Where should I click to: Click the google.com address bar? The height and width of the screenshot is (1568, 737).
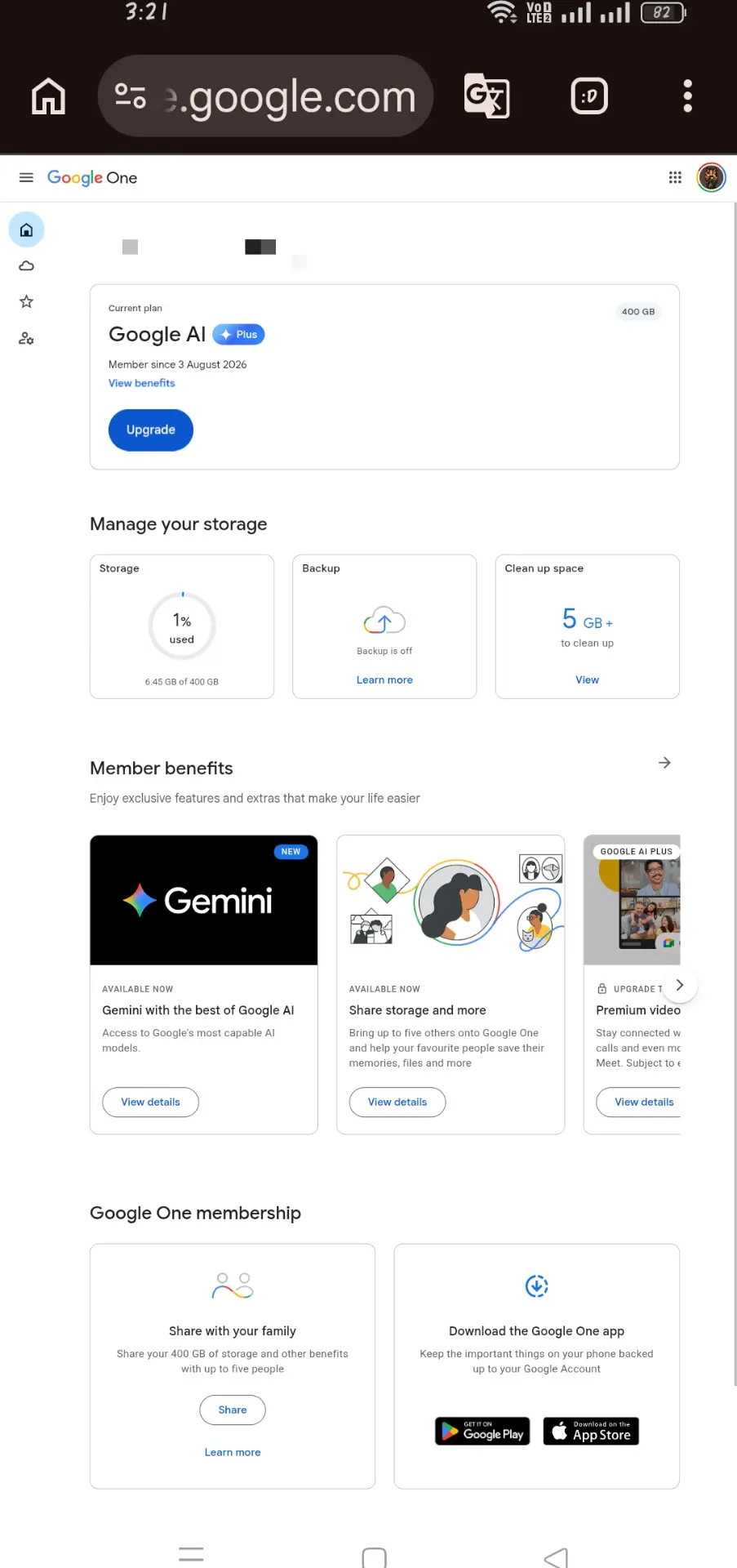tap(265, 96)
